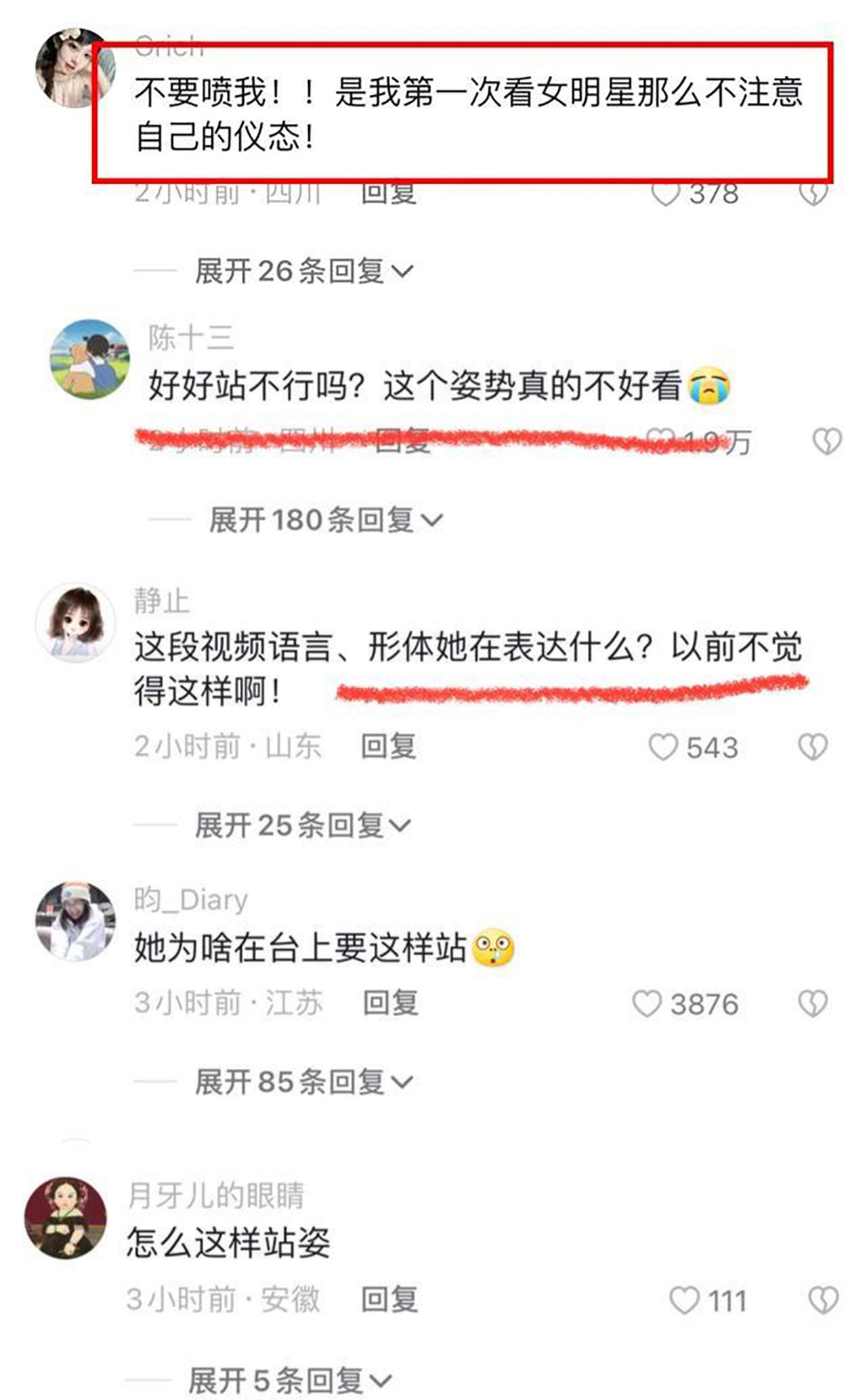Dislike 陈十三's comment with broken heart
This screenshot has width=867, height=1400.
tap(827, 441)
